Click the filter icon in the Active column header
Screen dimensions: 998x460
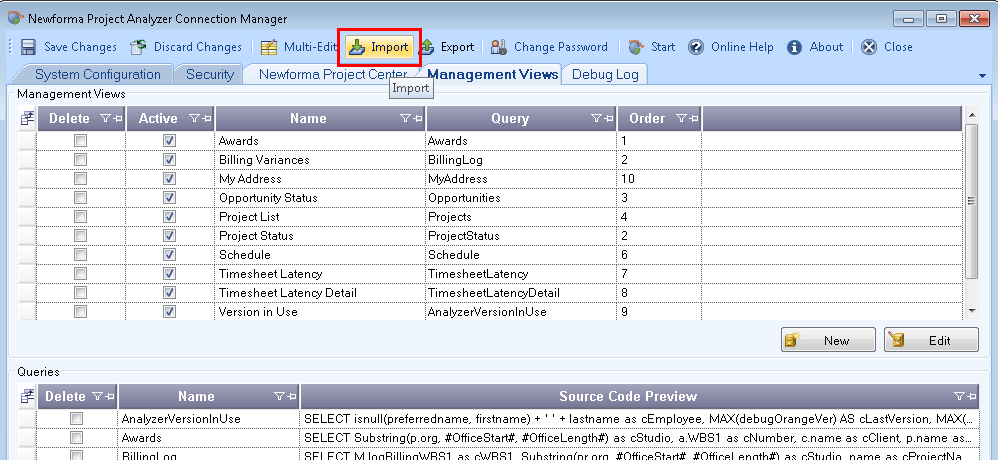click(193, 118)
